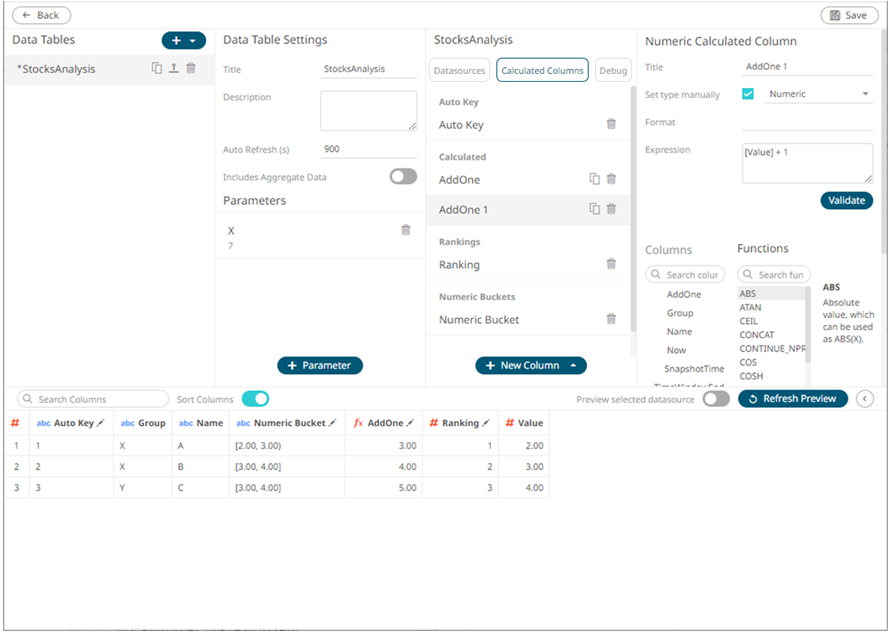Image resolution: width=891 pixels, height=634 pixels.
Task: Validate the calculated column expression
Action: pos(847,200)
